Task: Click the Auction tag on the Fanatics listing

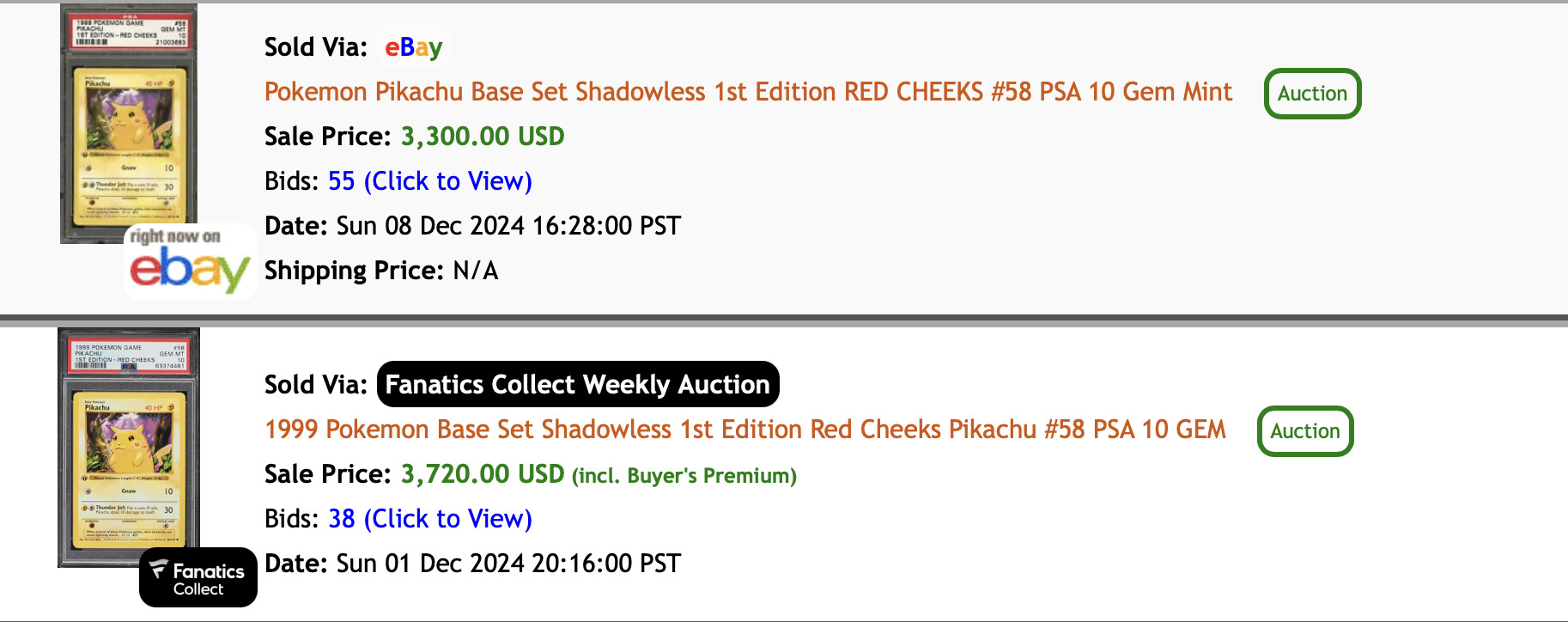Action: 1304,431
